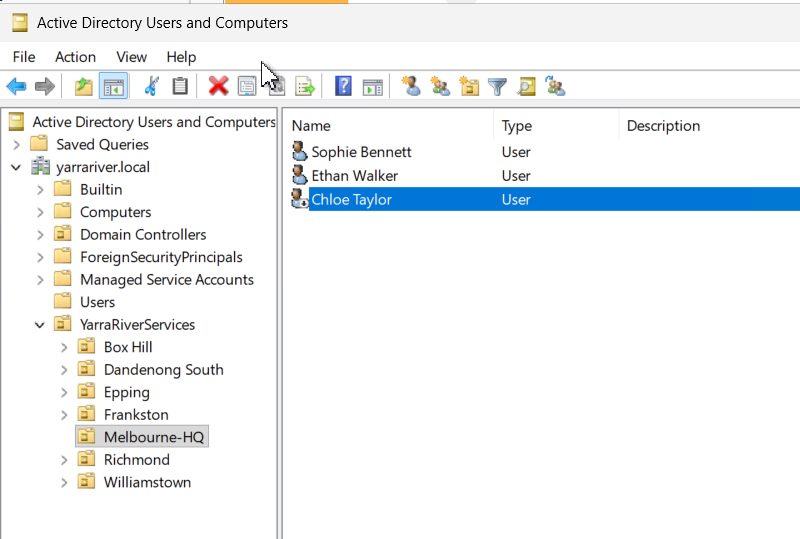Expand the Williamstown OU
This screenshot has height=539, width=800.
pyautogui.click(x=64, y=482)
